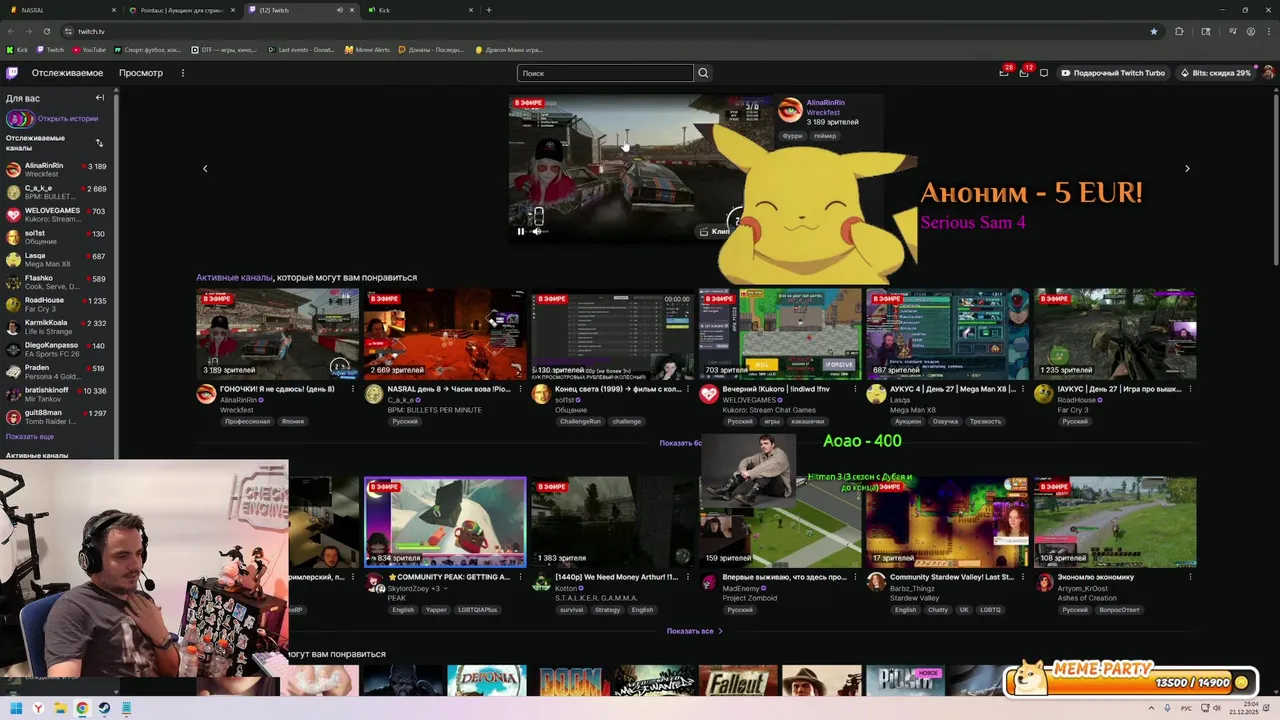The width and height of the screenshot is (1280, 720).
Task: Open the Fallout game category thumbnail
Action: (738, 681)
